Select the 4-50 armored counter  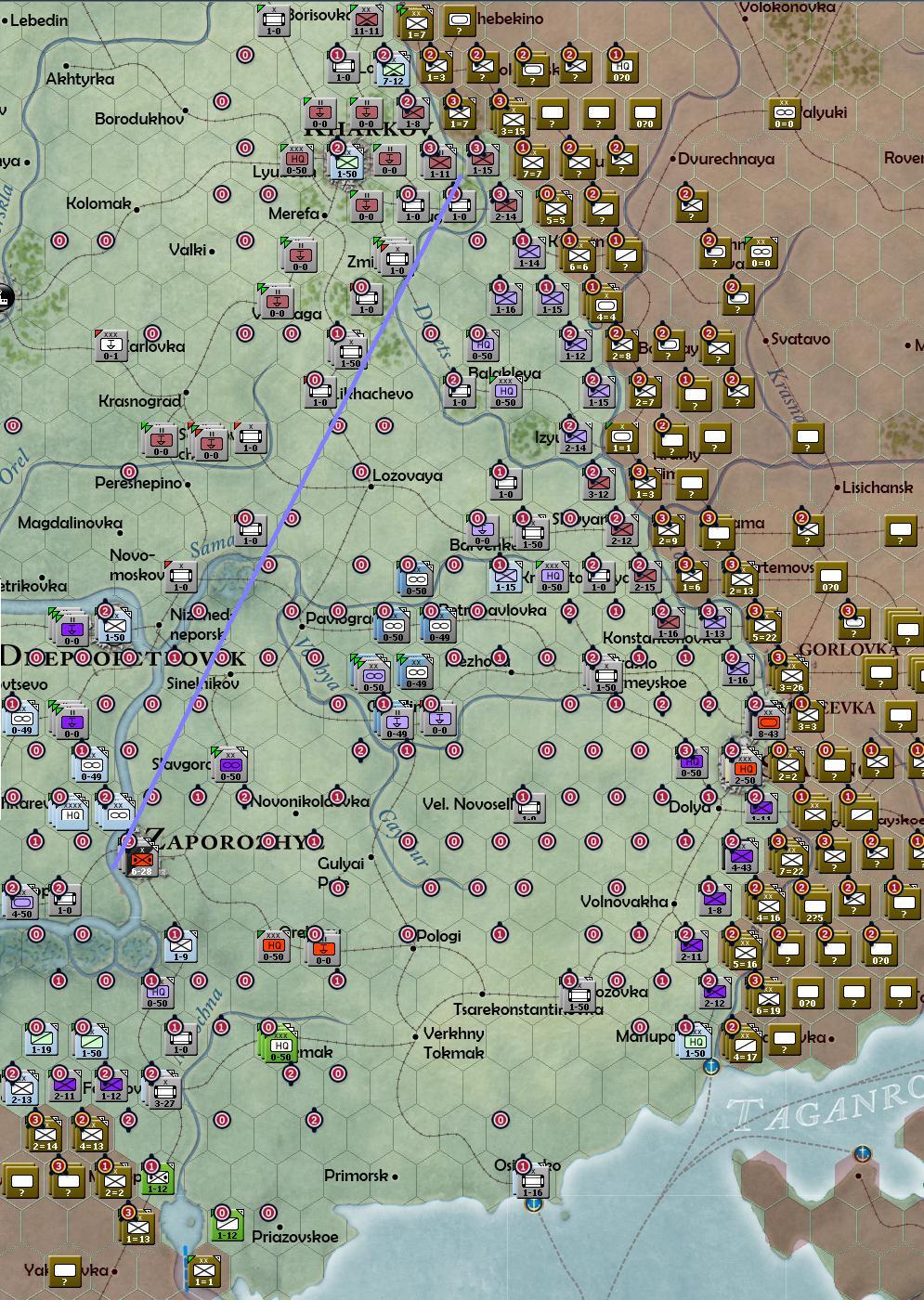tap(21, 903)
